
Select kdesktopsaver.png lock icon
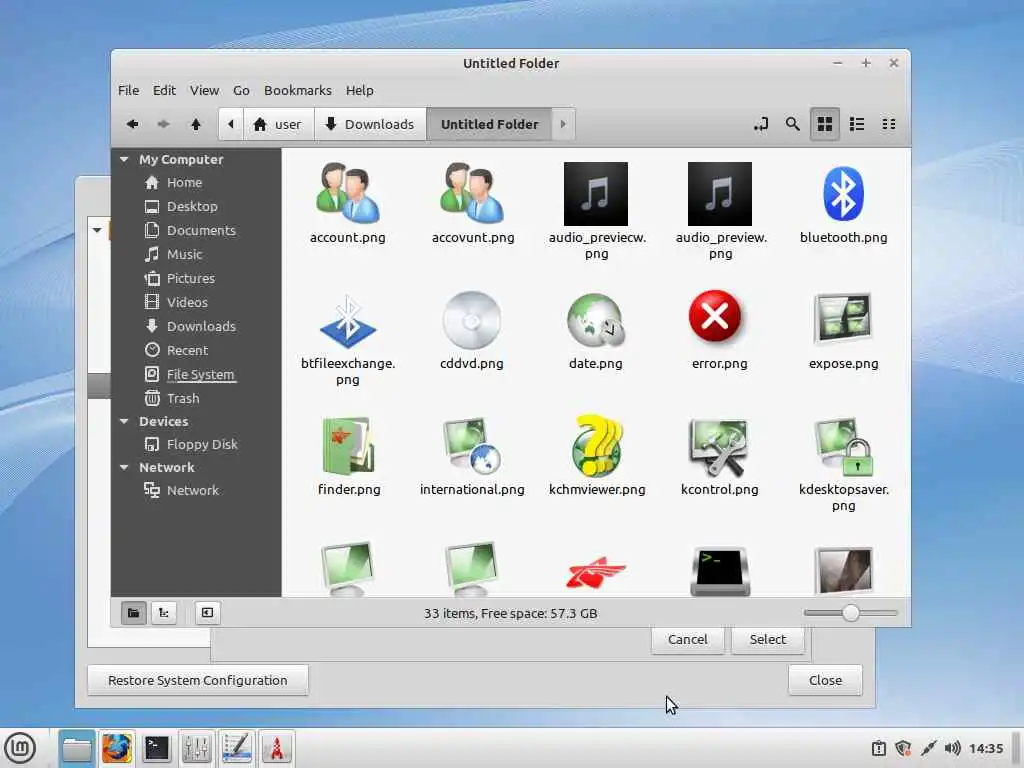pos(844,447)
